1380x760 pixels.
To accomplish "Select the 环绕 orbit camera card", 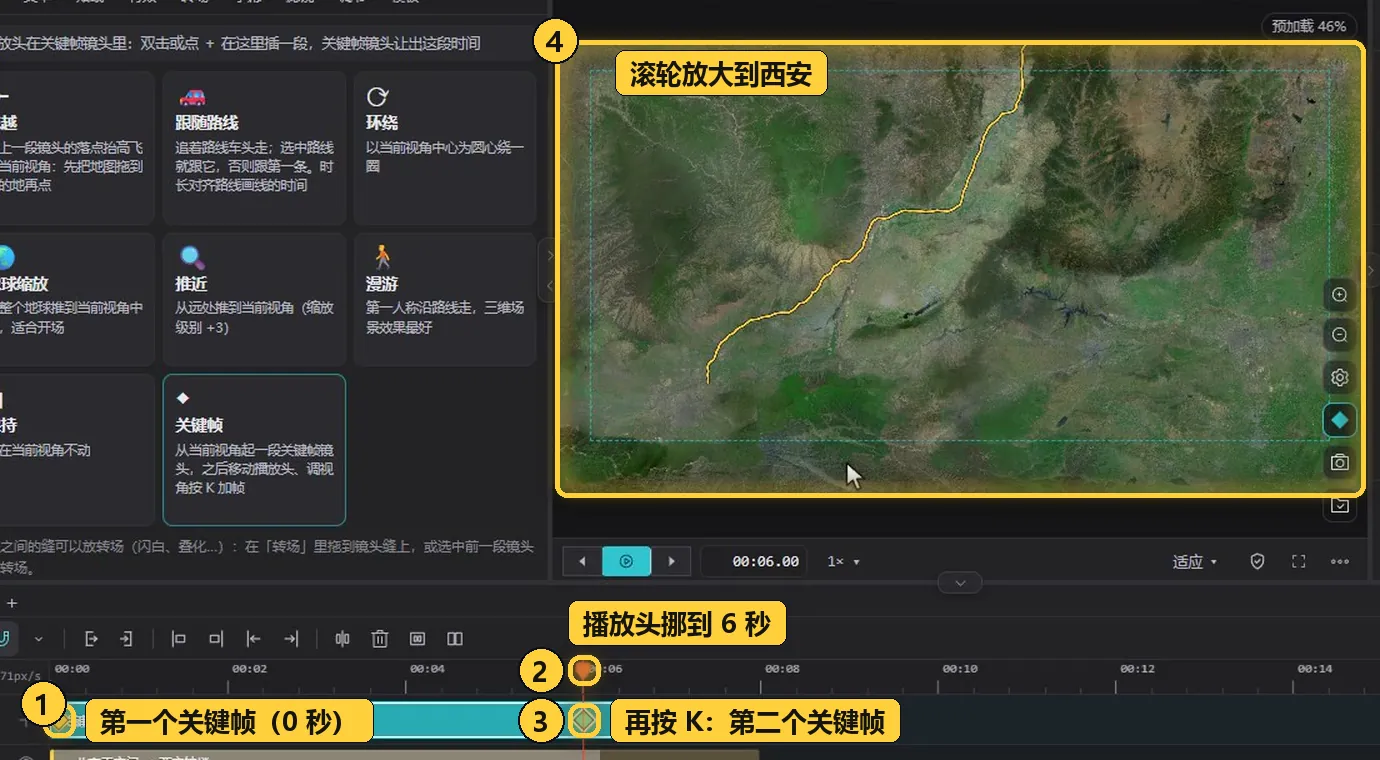I will (x=445, y=148).
